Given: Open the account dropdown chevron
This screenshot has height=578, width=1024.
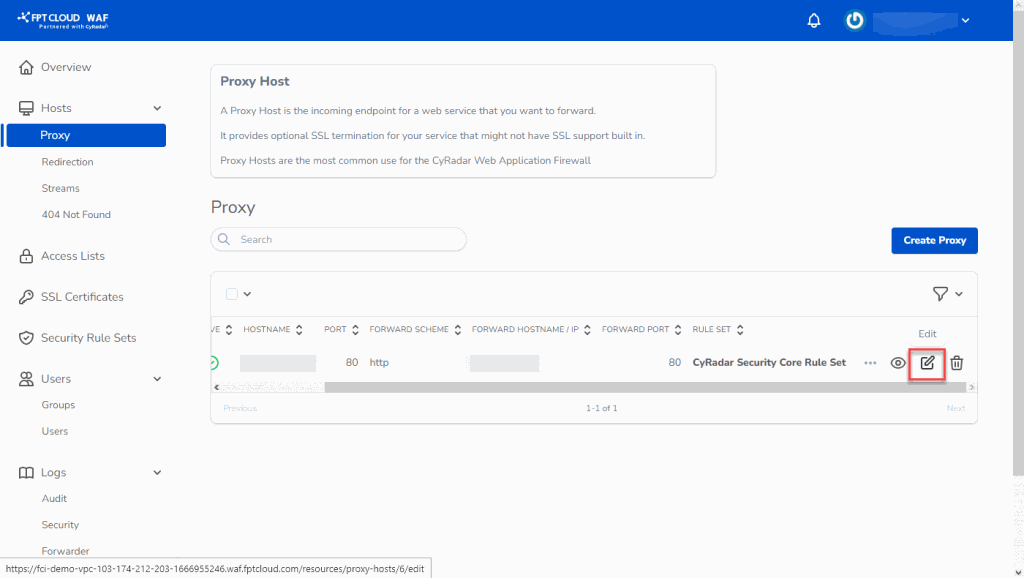Looking at the screenshot, I should pyautogui.click(x=965, y=20).
